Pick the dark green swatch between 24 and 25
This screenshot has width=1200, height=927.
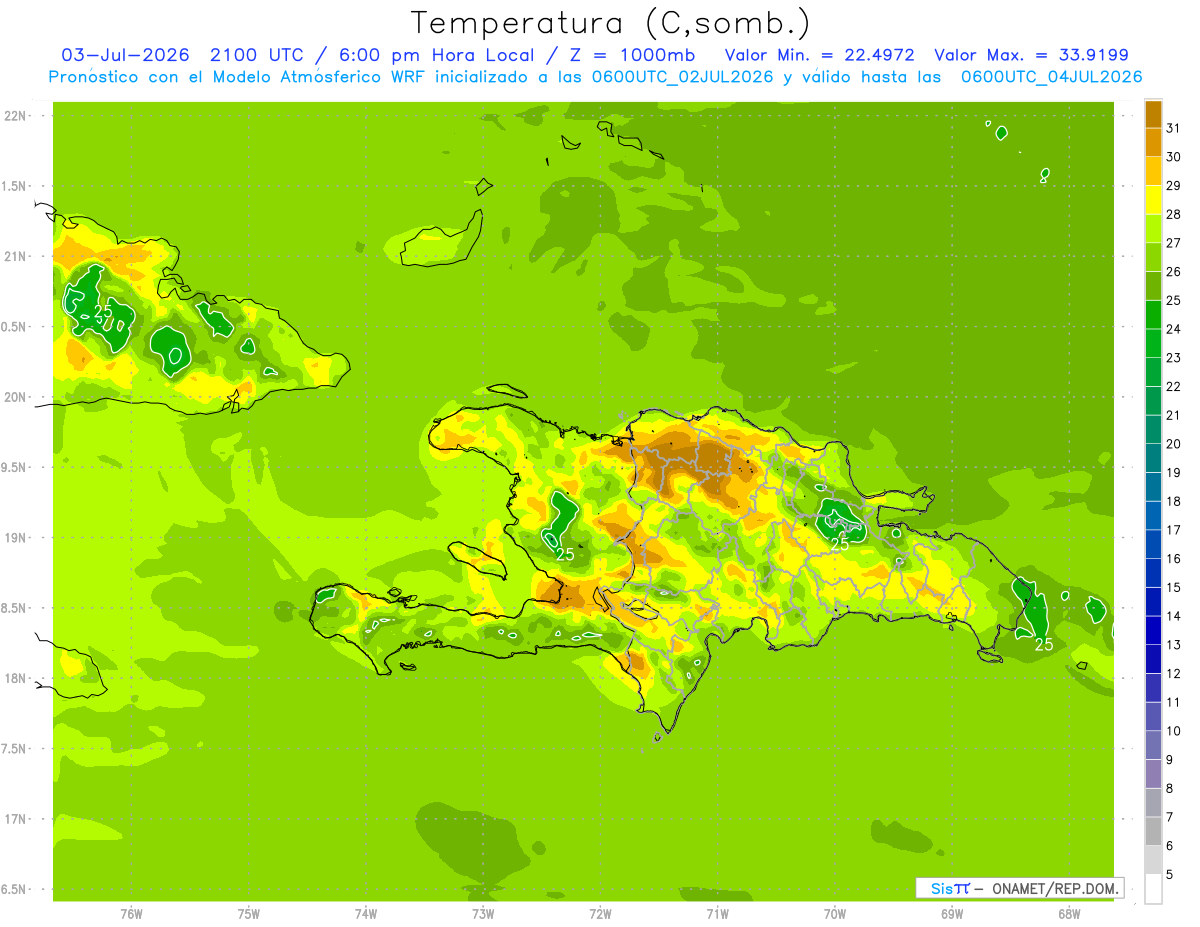(x=1153, y=315)
